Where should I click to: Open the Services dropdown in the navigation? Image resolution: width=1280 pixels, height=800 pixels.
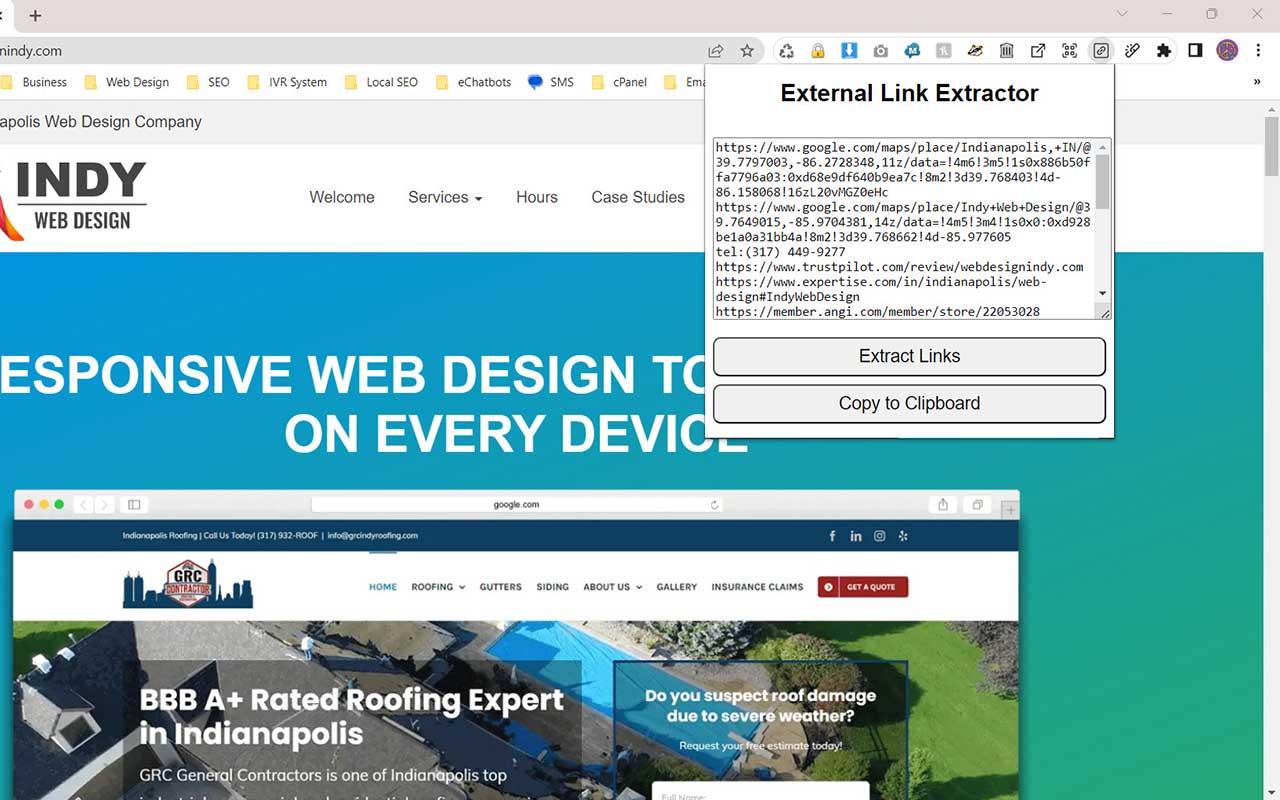pyautogui.click(x=444, y=197)
